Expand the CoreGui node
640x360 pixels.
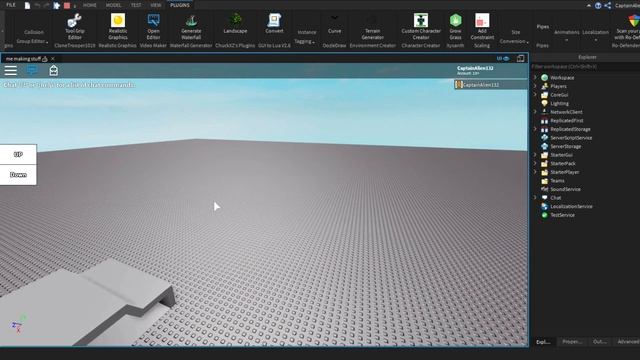[535, 94]
